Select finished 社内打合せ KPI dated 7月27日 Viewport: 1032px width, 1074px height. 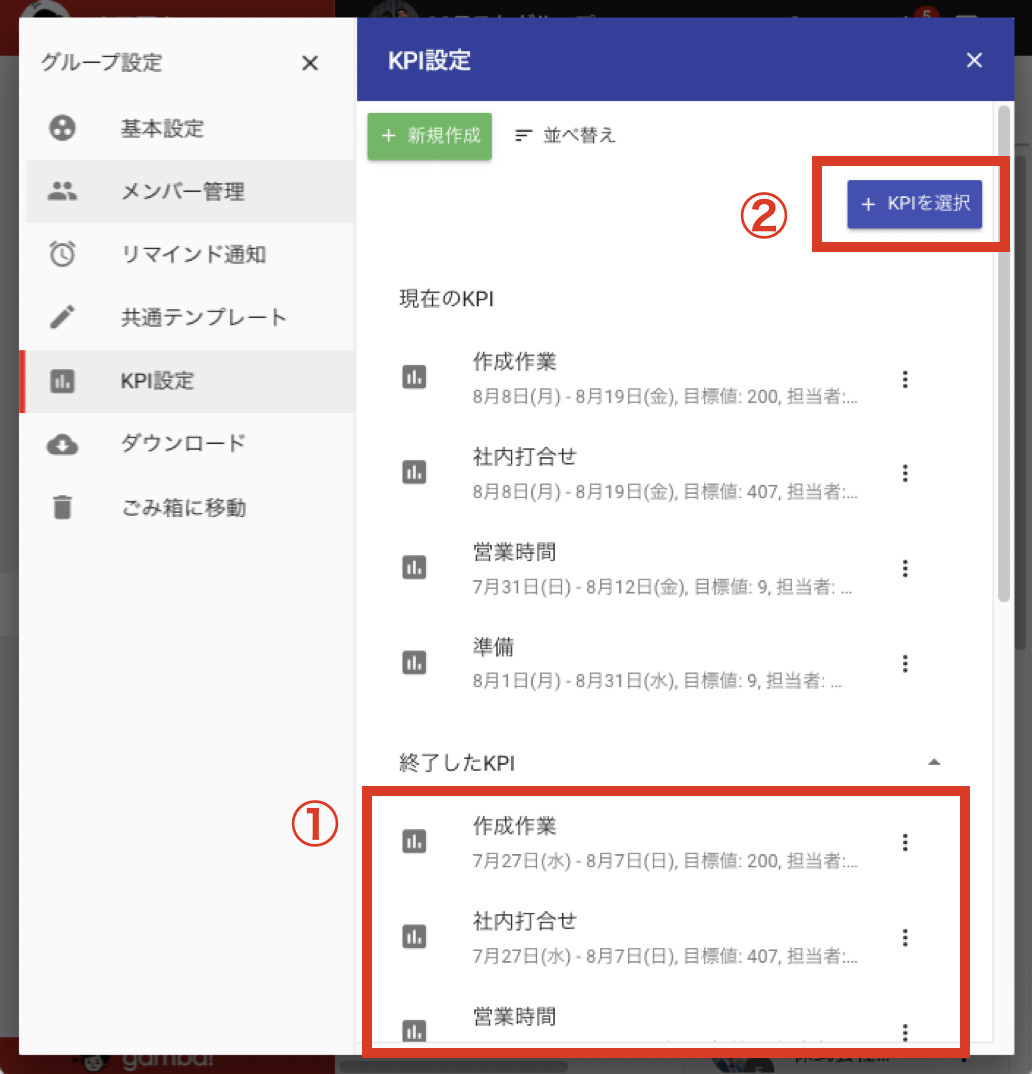click(663, 938)
